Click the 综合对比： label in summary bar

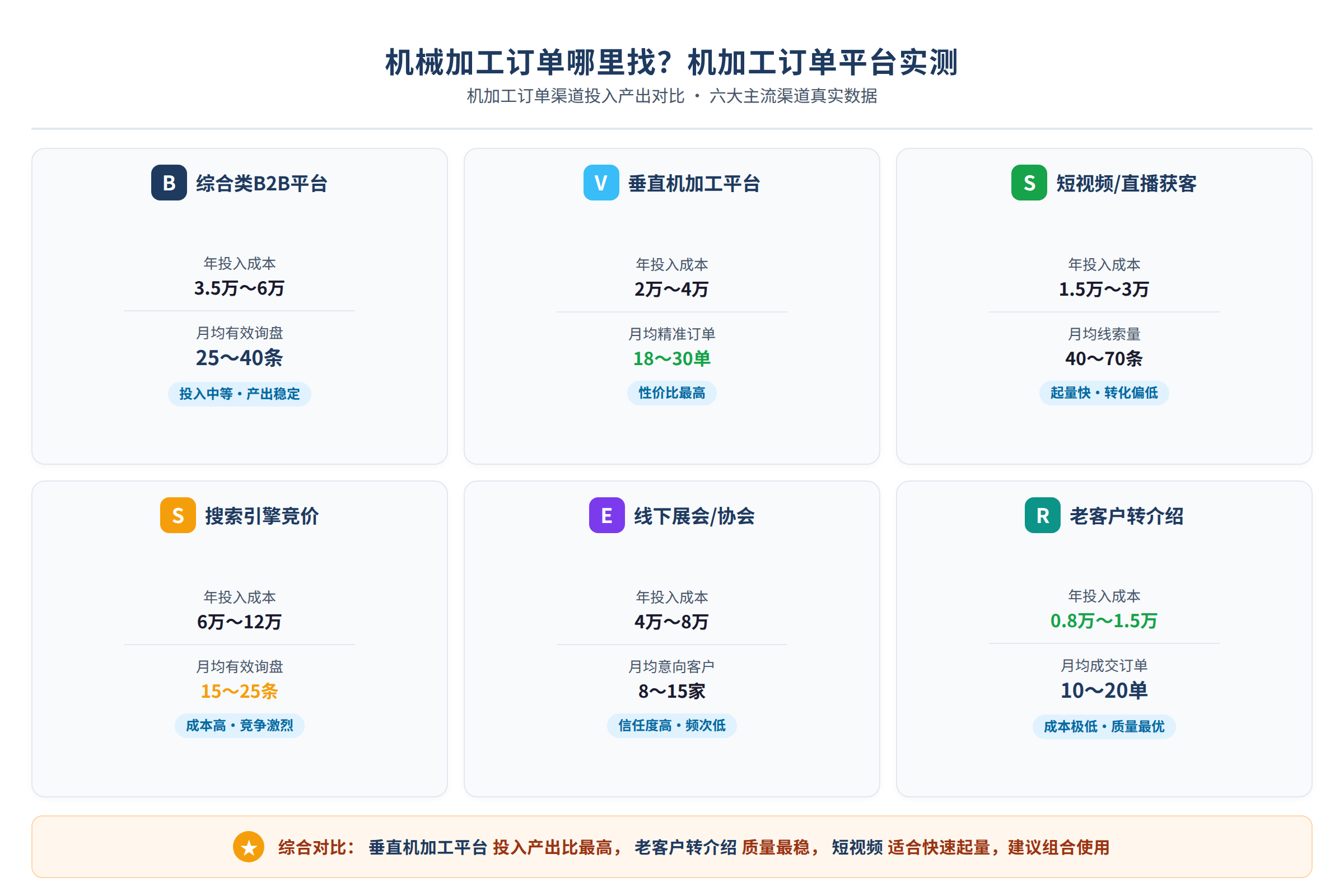(316, 847)
